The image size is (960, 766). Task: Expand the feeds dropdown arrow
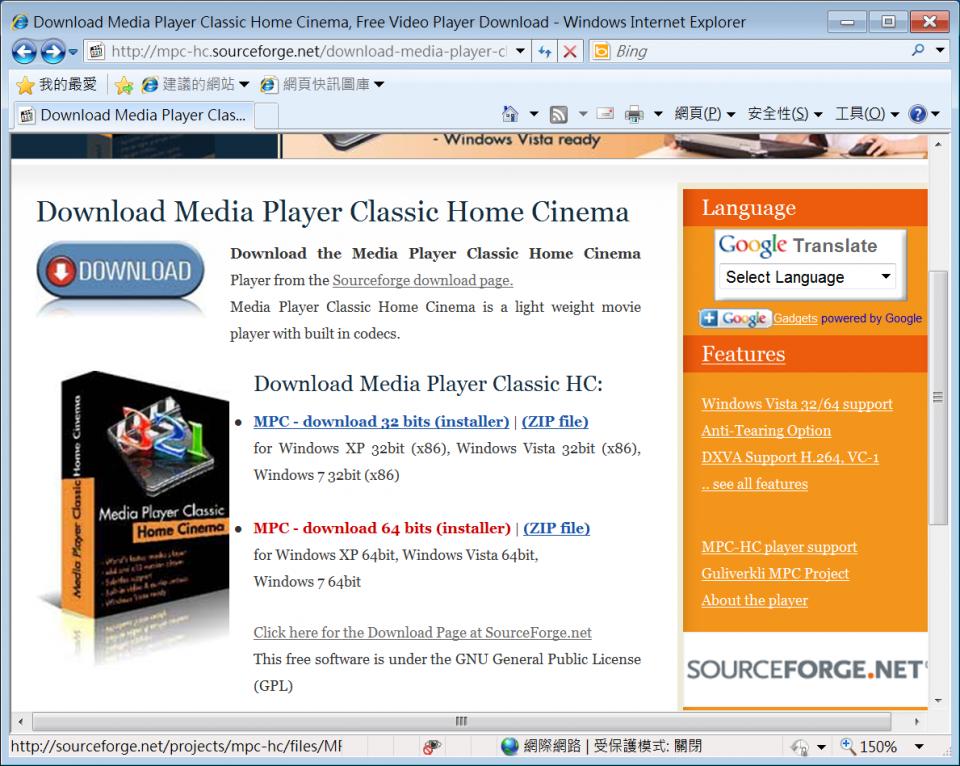click(583, 114)
